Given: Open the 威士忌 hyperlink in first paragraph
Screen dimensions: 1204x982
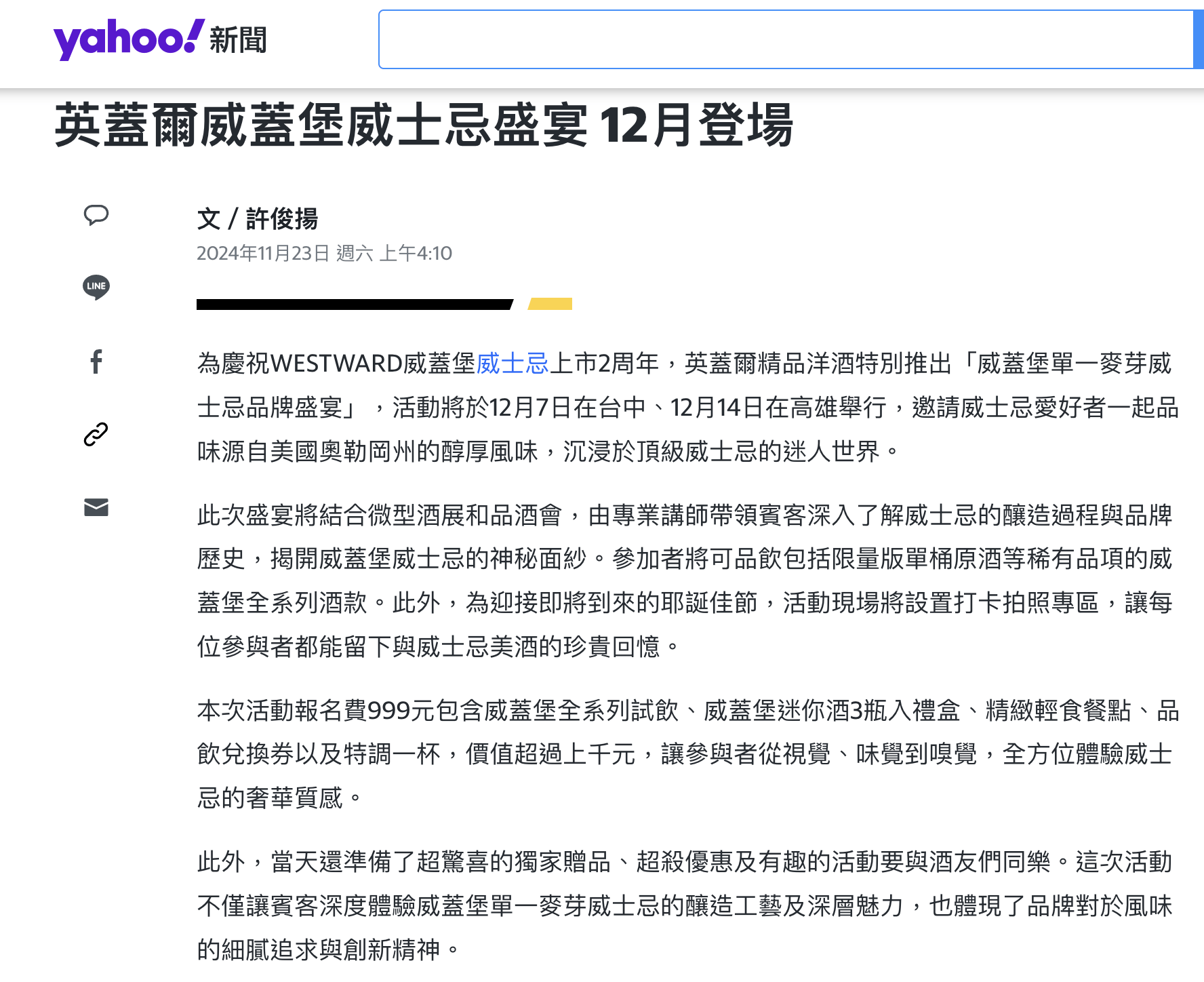Looking at the screenshot, I should point(513,364).
